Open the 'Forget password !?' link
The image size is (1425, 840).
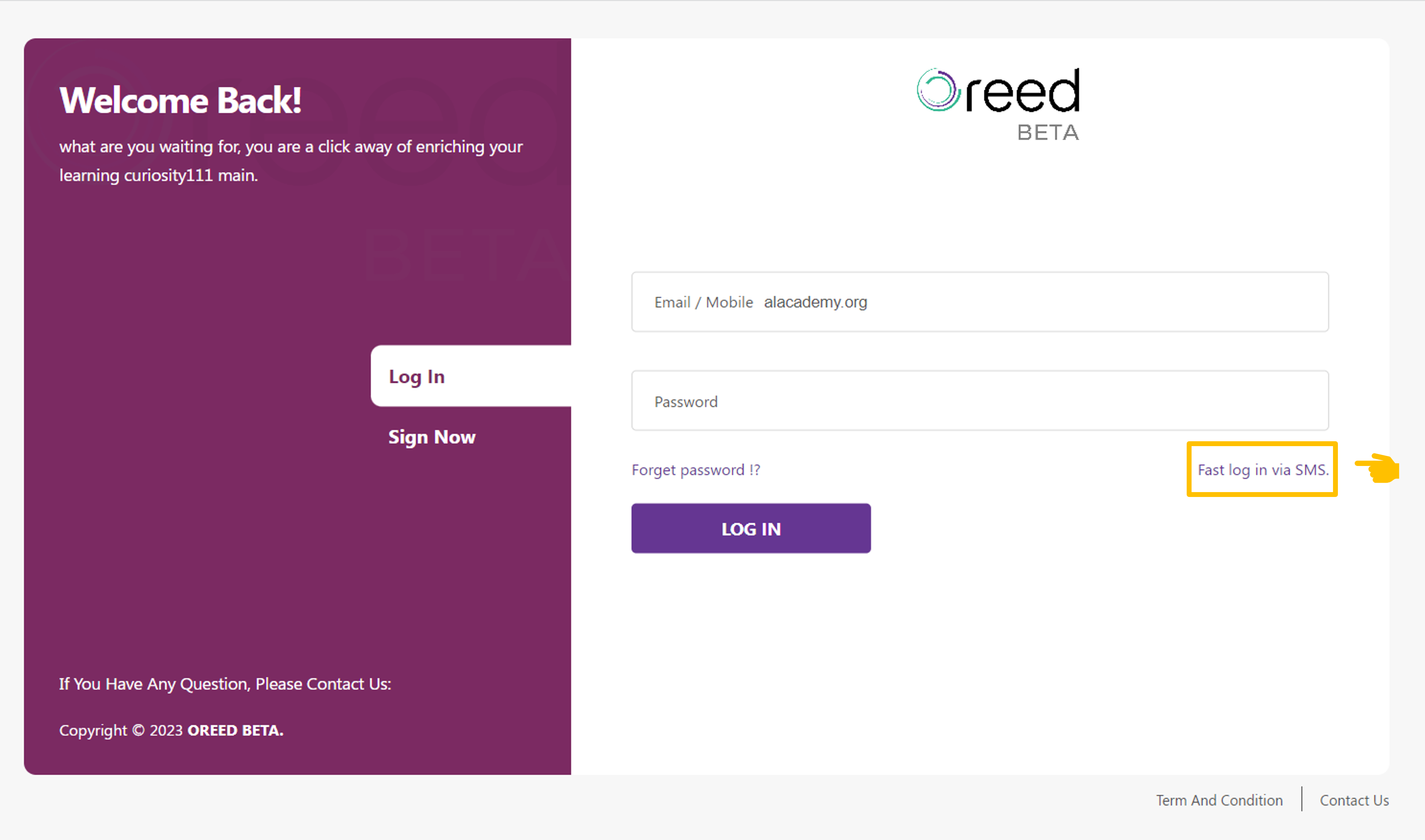tap(696, 470)
